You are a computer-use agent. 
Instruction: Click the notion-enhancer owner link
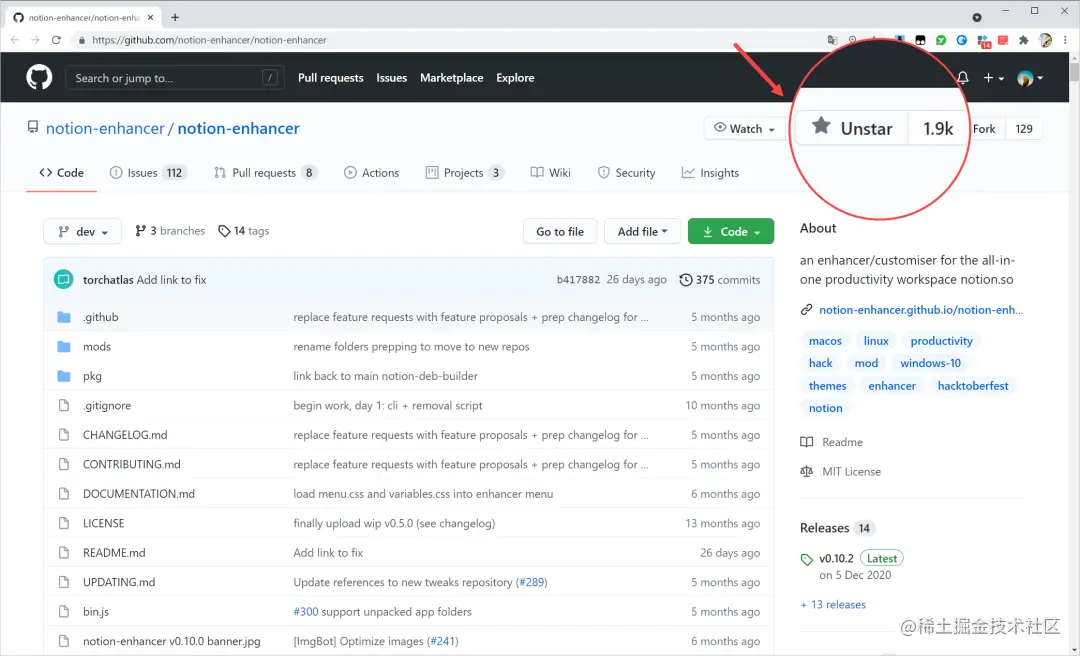105,128
